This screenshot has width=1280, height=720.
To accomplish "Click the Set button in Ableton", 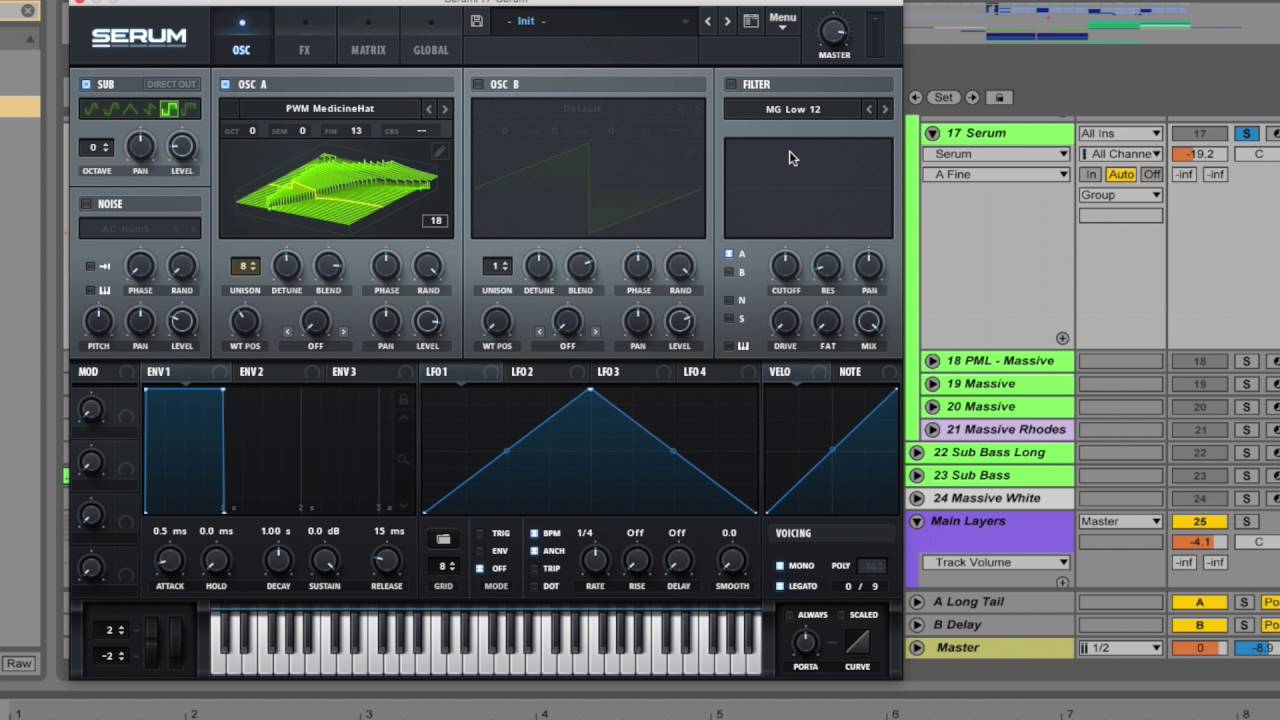I will point(944,97).
